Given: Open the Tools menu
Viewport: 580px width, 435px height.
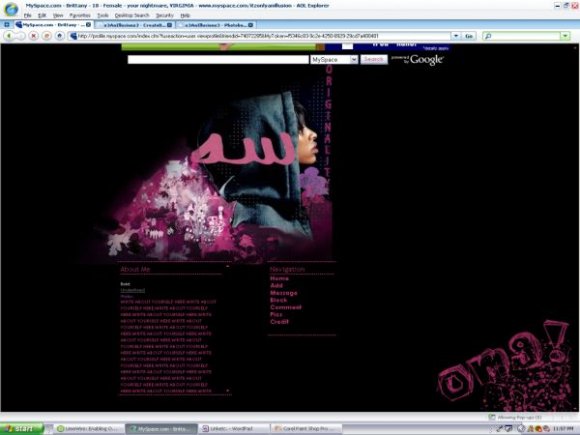Looking at the screenshot, I should click(102, 16).
